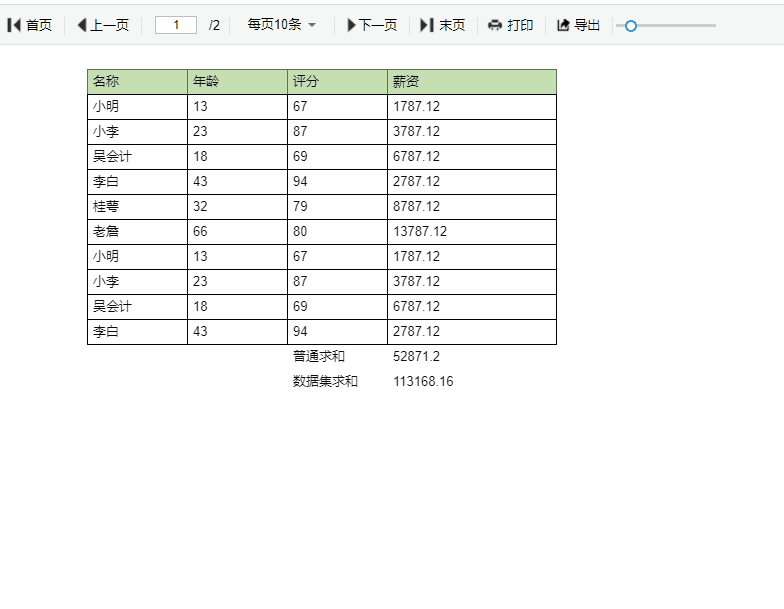
Task: Click salary value 8787.12
Action: (x=472, y=206)
